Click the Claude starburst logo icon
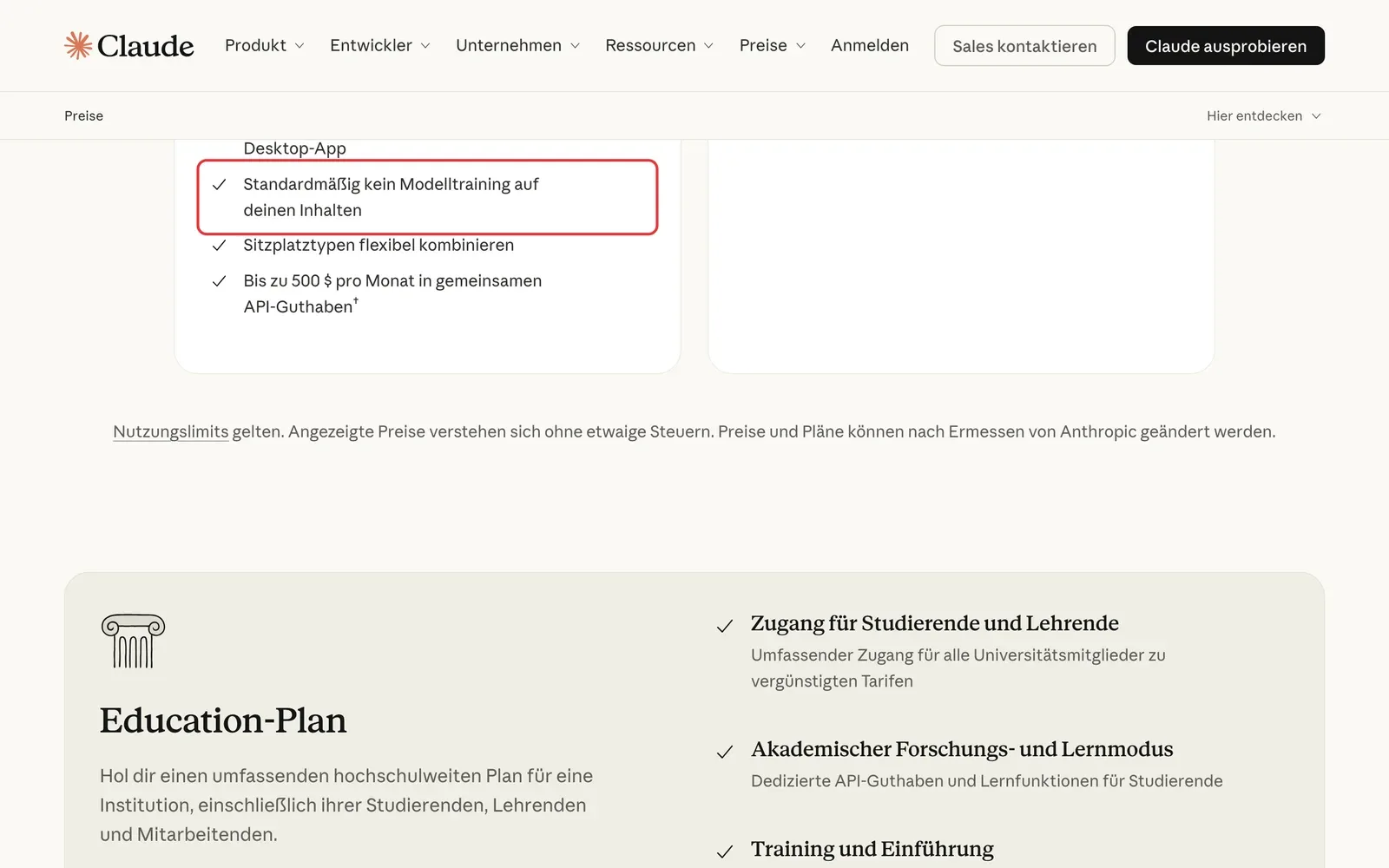Viewport: 1389px width, 868px height. [78, 45]
